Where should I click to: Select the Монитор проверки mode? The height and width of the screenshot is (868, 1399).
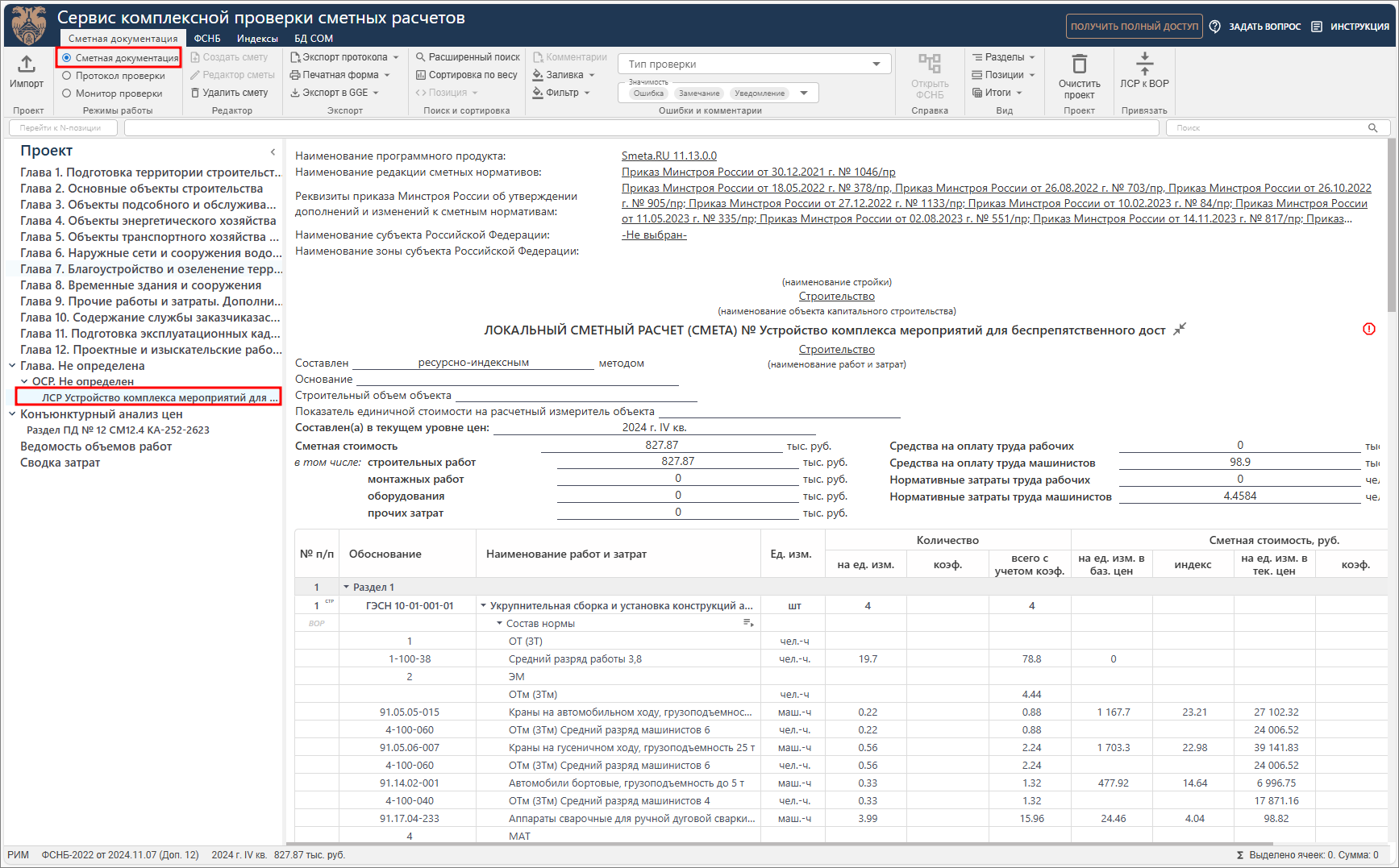(x=67, y=93)
